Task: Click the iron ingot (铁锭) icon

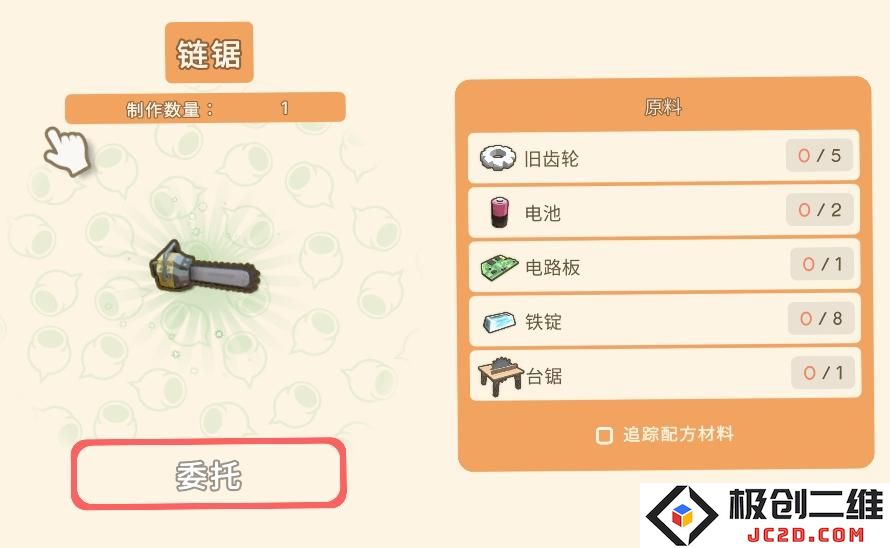Action: (x=499, y=321)
